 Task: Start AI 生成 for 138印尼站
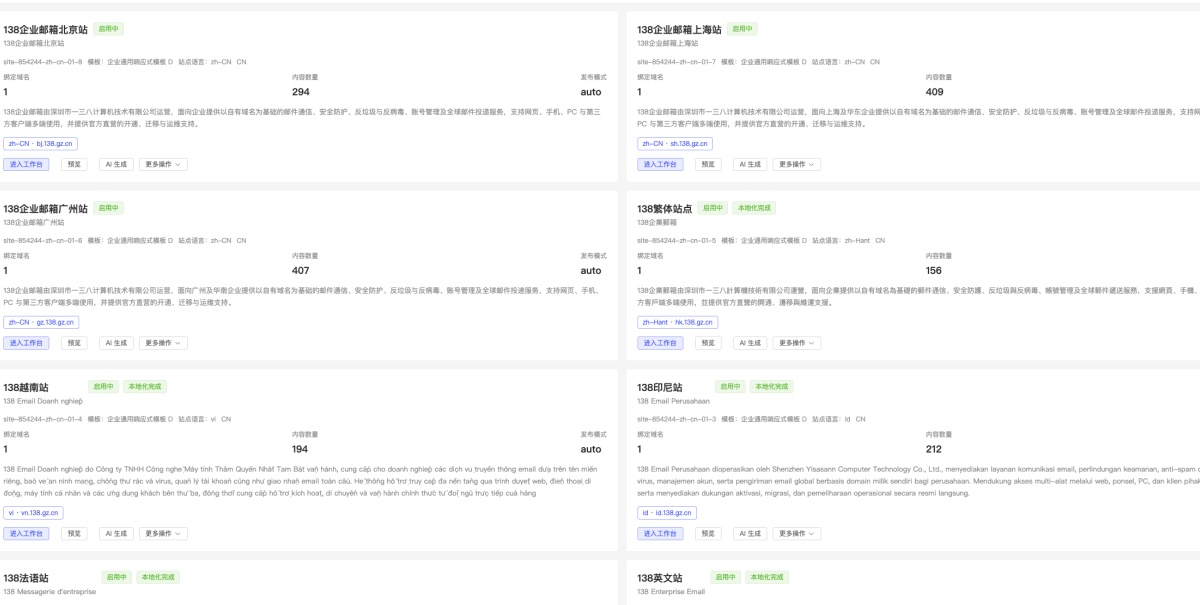[x=750, y=534]
